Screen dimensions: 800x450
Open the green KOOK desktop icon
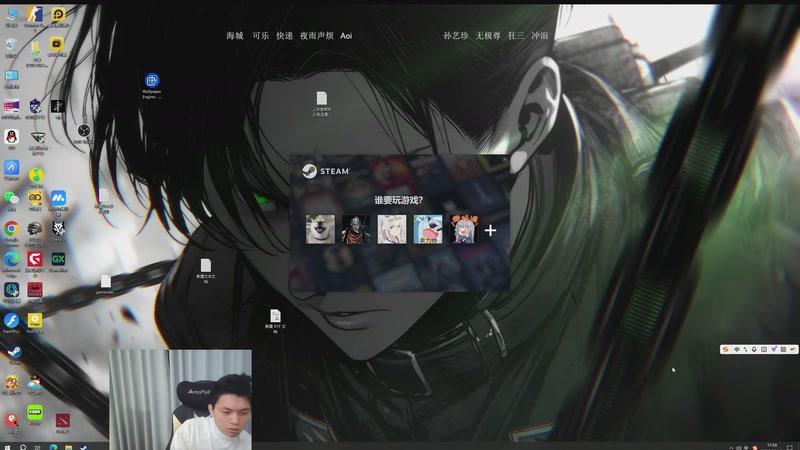click(x=35, y=415)
